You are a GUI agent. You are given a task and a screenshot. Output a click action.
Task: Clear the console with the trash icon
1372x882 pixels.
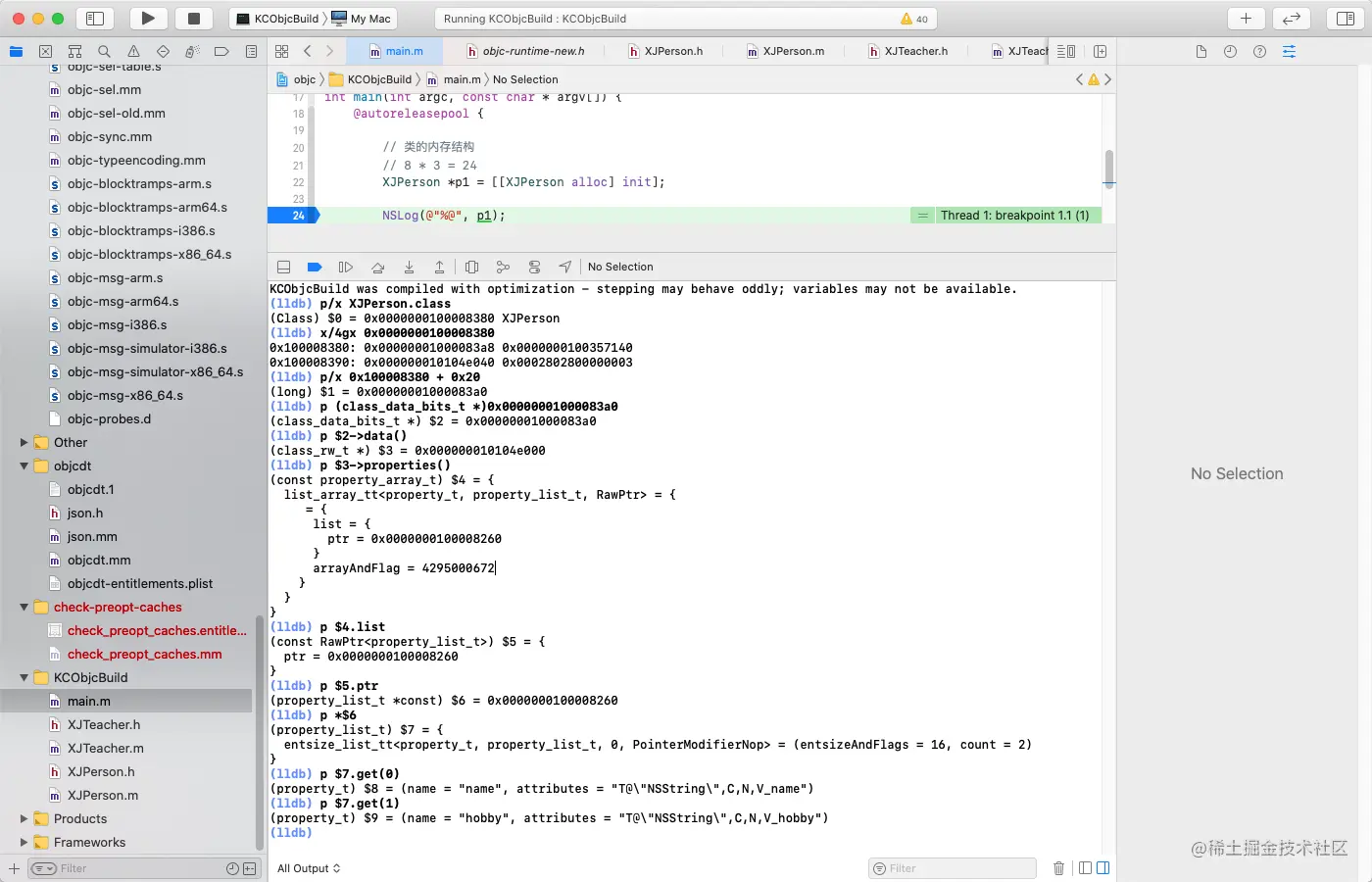pyautogui.click(x=1058, y=868)
